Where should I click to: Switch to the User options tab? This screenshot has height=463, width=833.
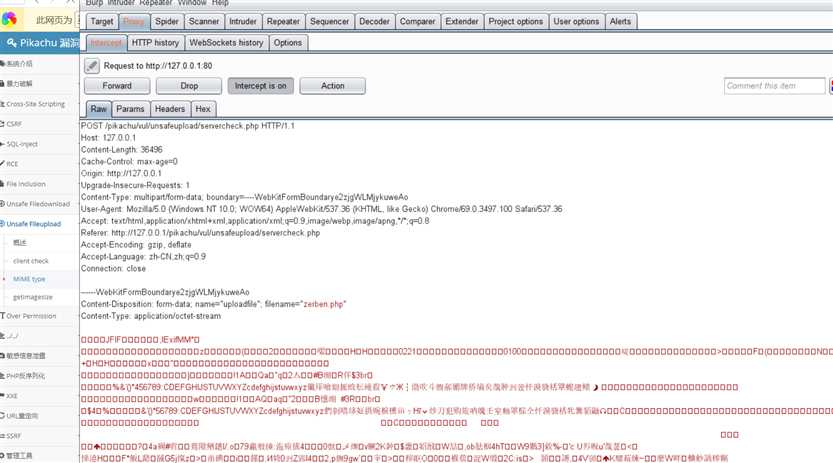576,21
